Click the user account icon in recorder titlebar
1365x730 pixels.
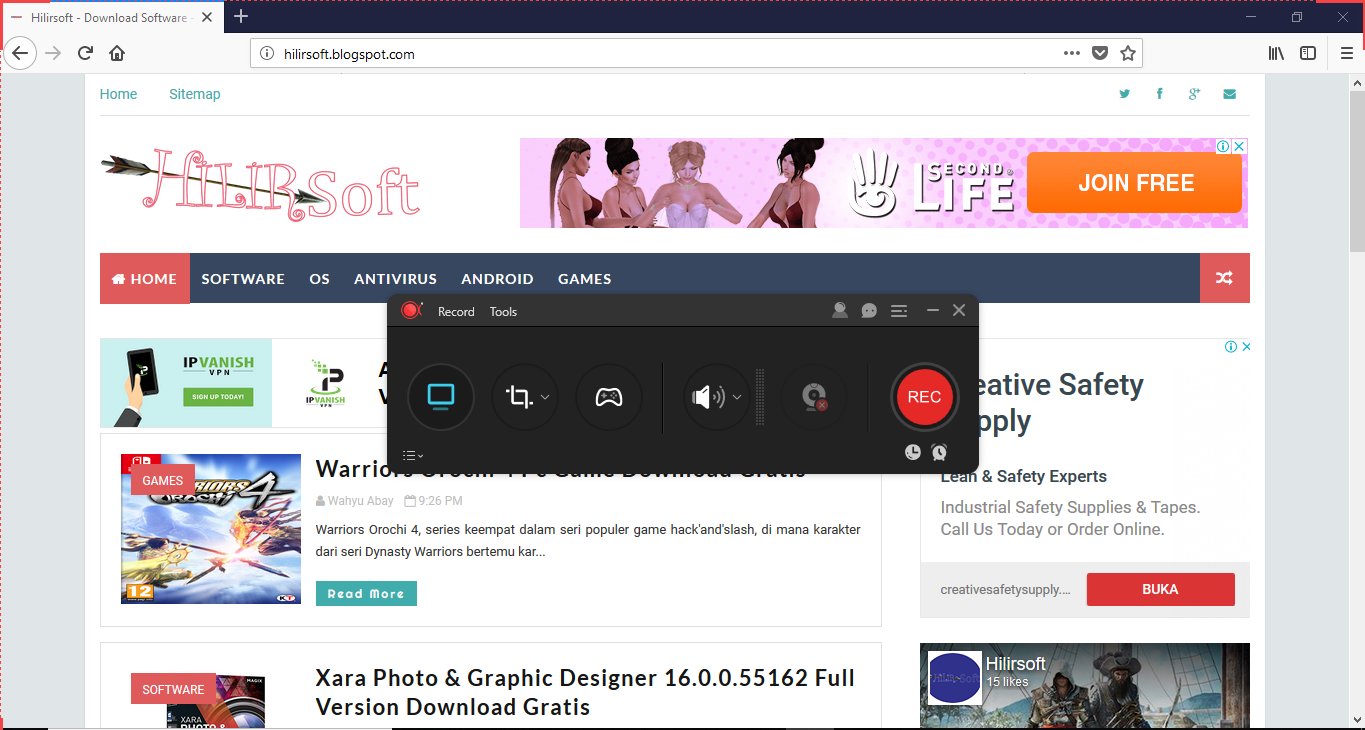click(839, 310)
